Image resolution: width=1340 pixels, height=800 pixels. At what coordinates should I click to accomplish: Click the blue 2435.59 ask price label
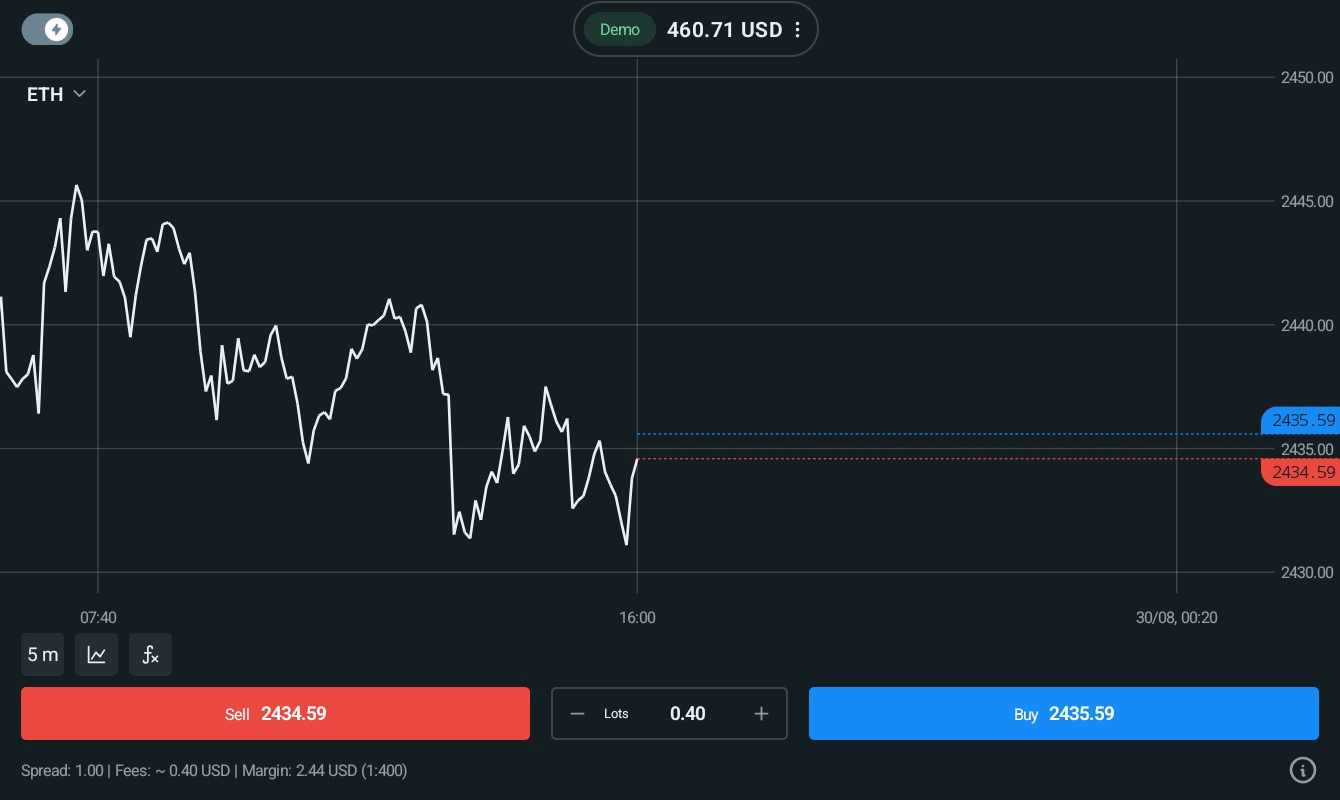coord(1301,421)
